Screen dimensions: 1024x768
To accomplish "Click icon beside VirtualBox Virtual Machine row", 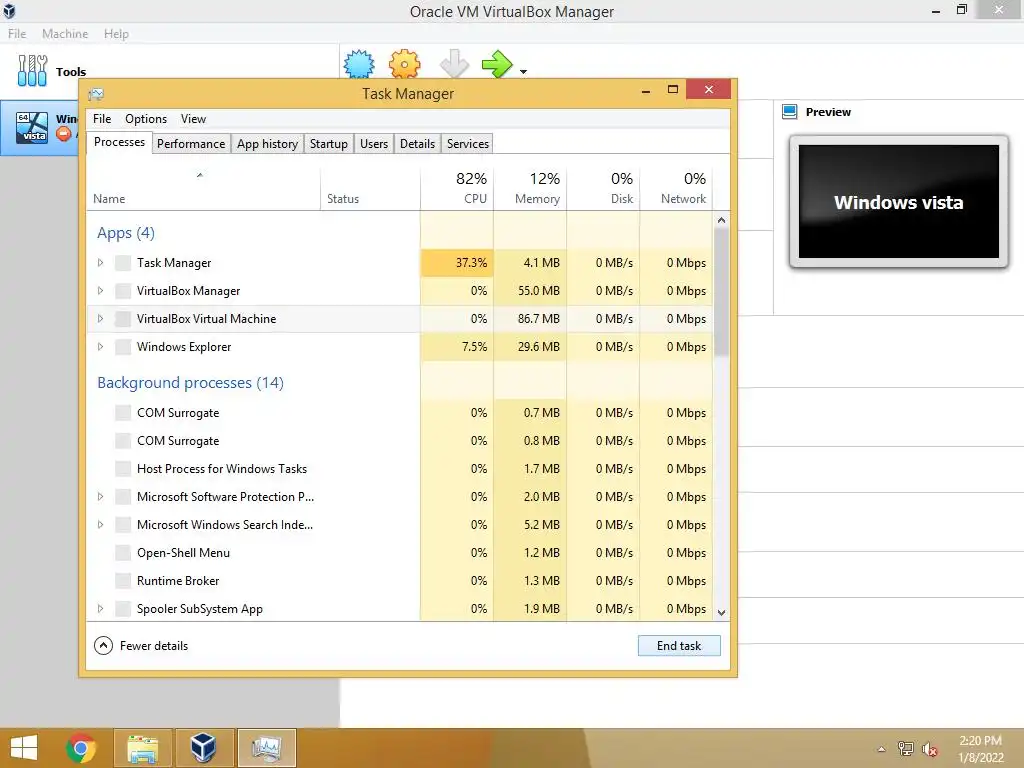I will (x=123, y=319).
